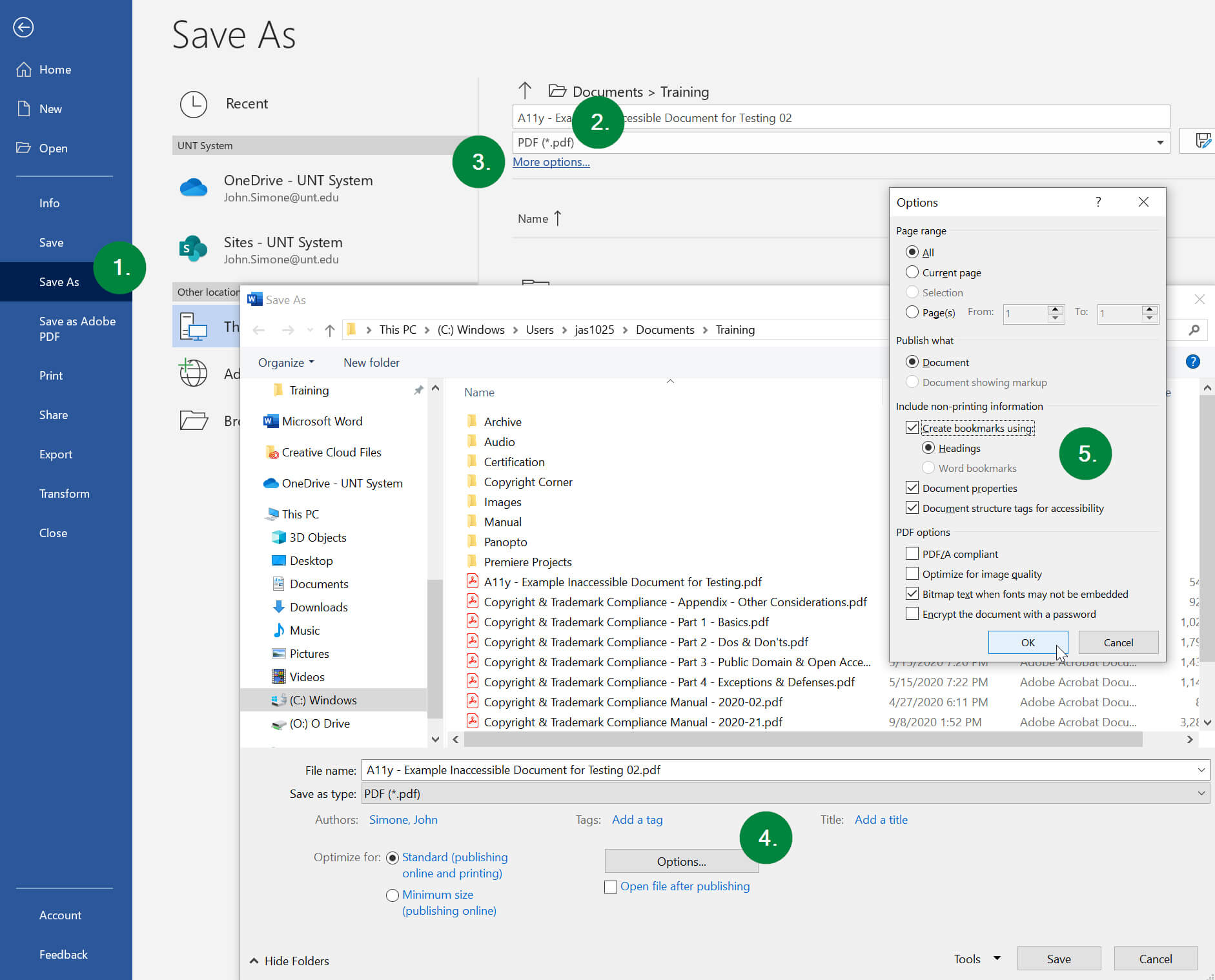
Task: Click the Recent clock icon
Action: pos(193,104)
